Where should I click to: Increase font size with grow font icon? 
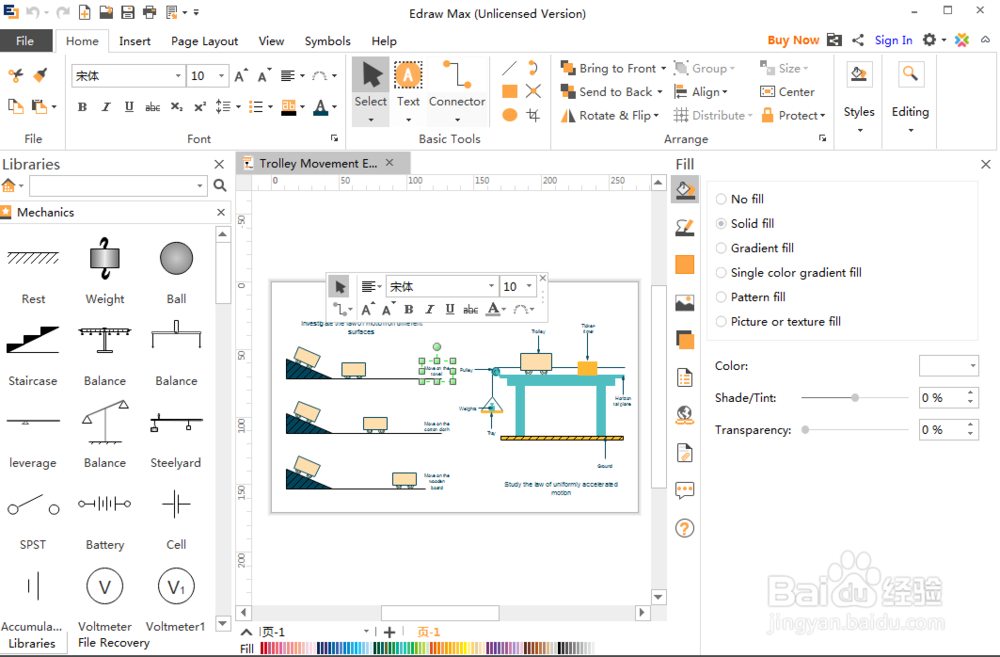(x=241, y=76)
